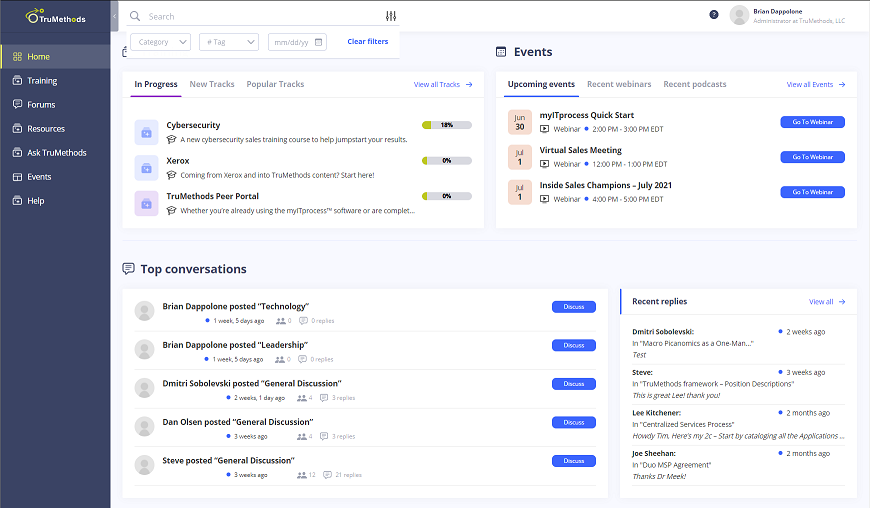Discuss Dmitri Sobolevski's General Discussion post
This screenshot has width=870, height=508.
pos(574,384)
